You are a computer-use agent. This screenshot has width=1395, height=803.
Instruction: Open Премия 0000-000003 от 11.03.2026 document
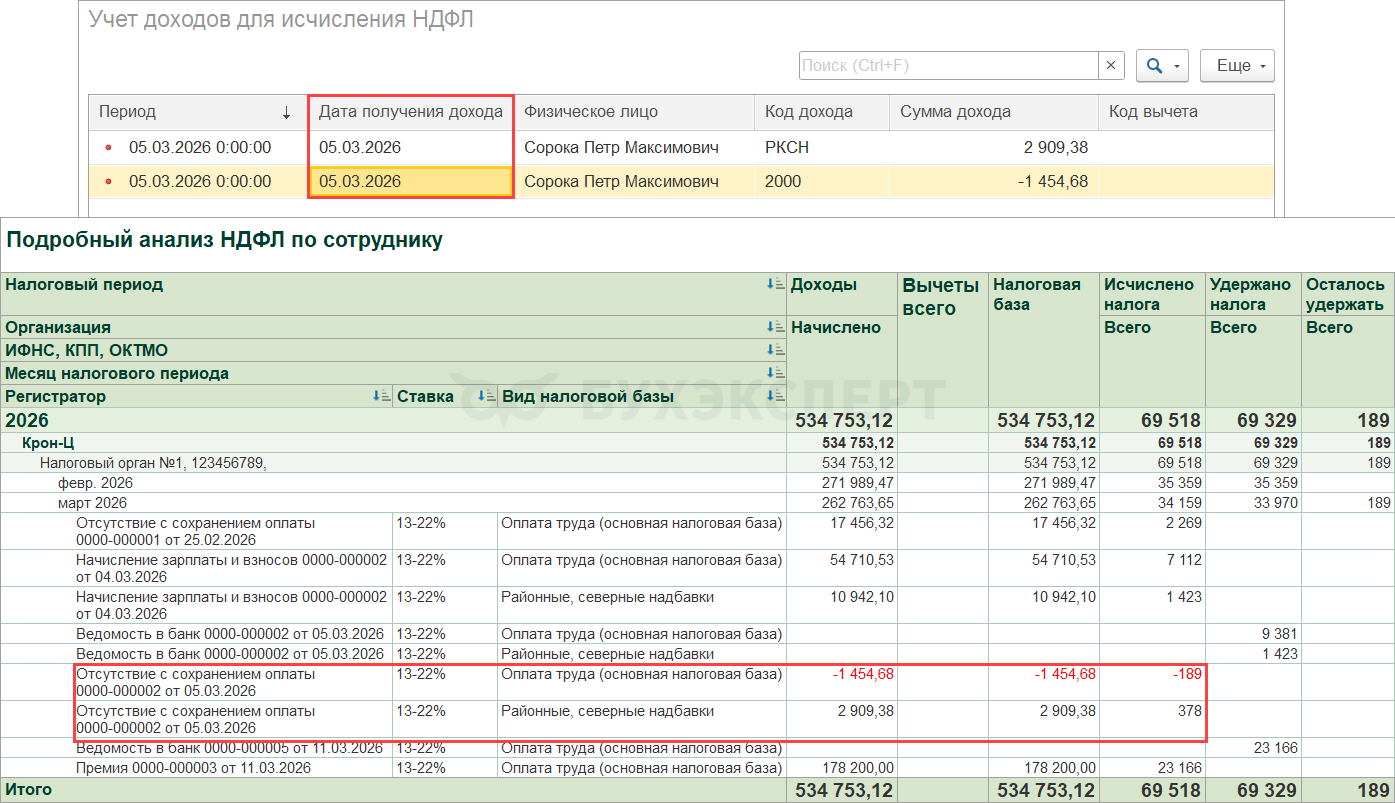(193, 768)
